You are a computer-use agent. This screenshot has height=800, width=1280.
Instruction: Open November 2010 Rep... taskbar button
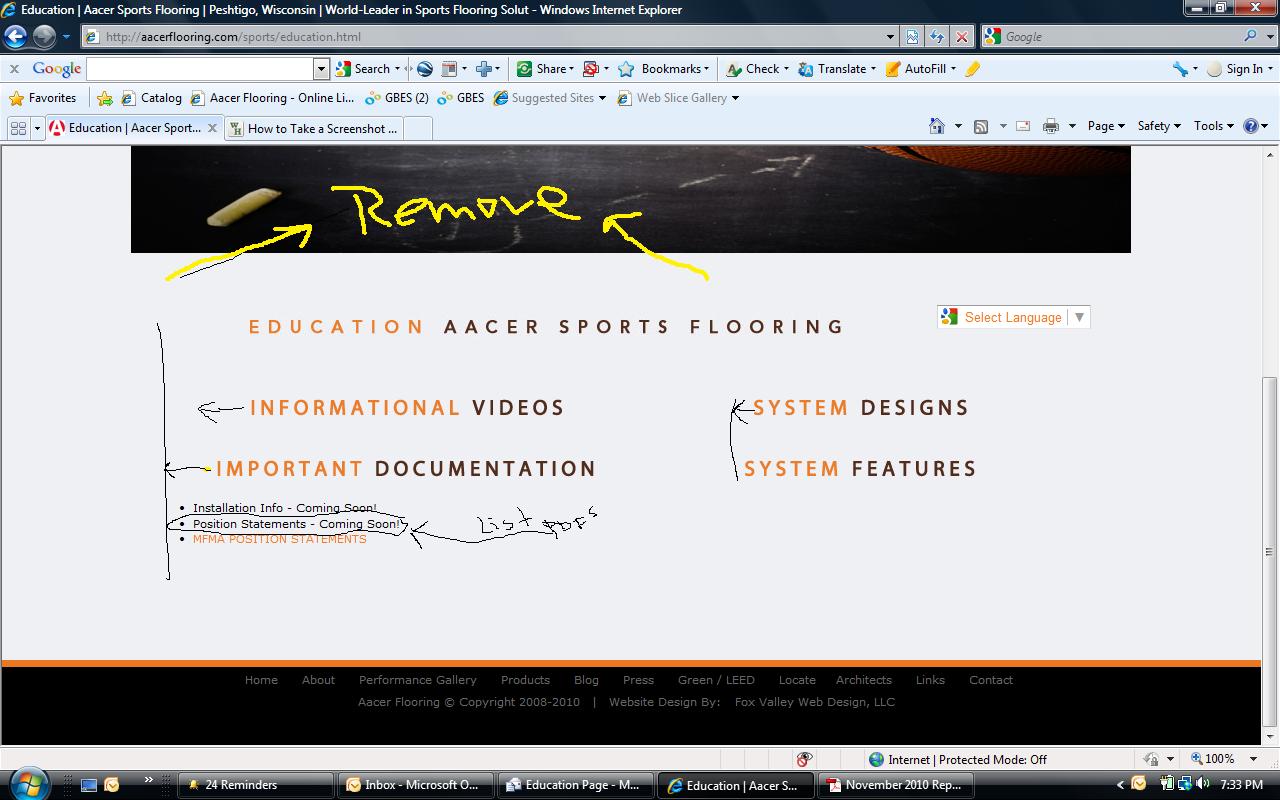(895, 785)
